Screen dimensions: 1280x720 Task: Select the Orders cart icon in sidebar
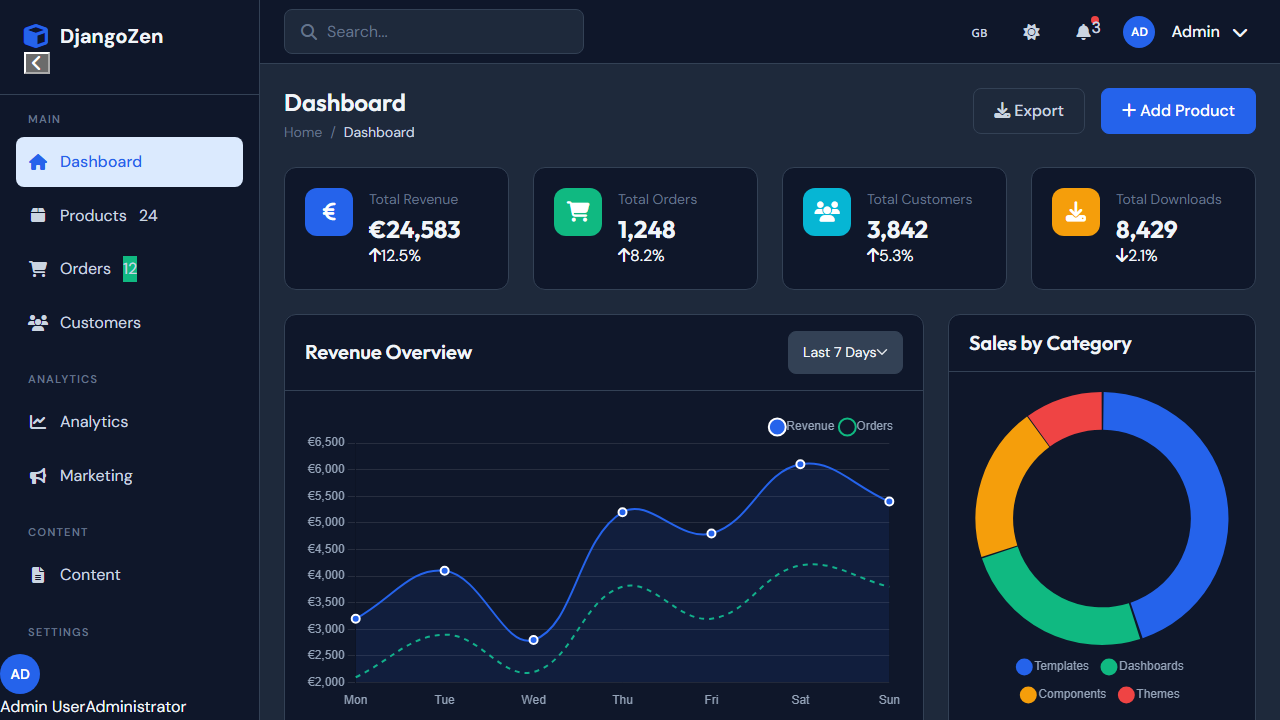click(x=38, y=268)
